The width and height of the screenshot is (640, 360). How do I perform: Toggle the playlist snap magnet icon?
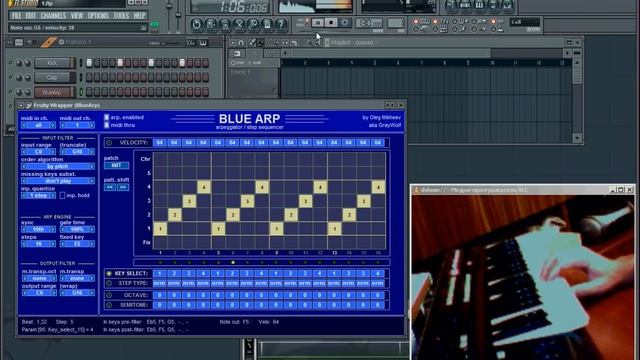(241, 42)
